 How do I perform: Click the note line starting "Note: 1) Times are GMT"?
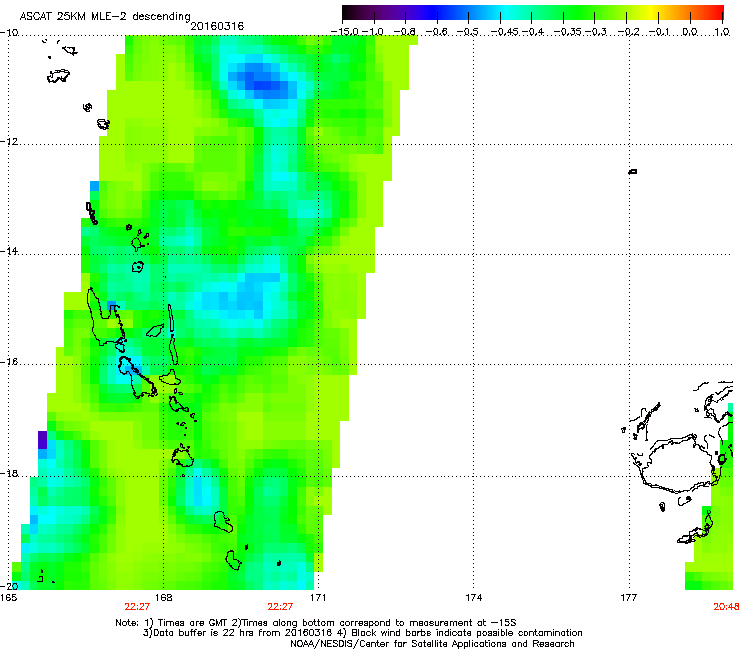click(316, 623)
